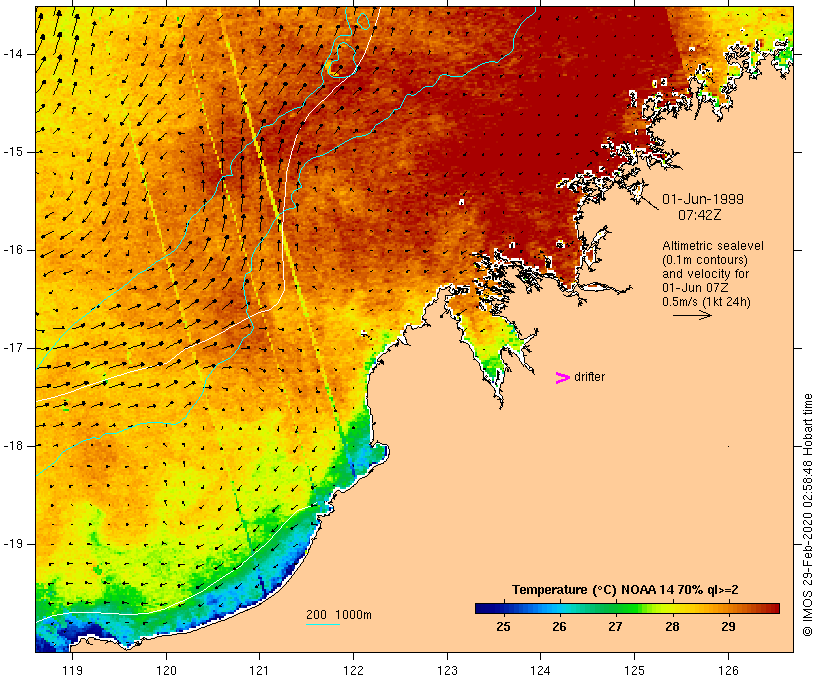Click the 'Altimetric sealevel' text line
This screenshot has height=680, width=820.
713,246
